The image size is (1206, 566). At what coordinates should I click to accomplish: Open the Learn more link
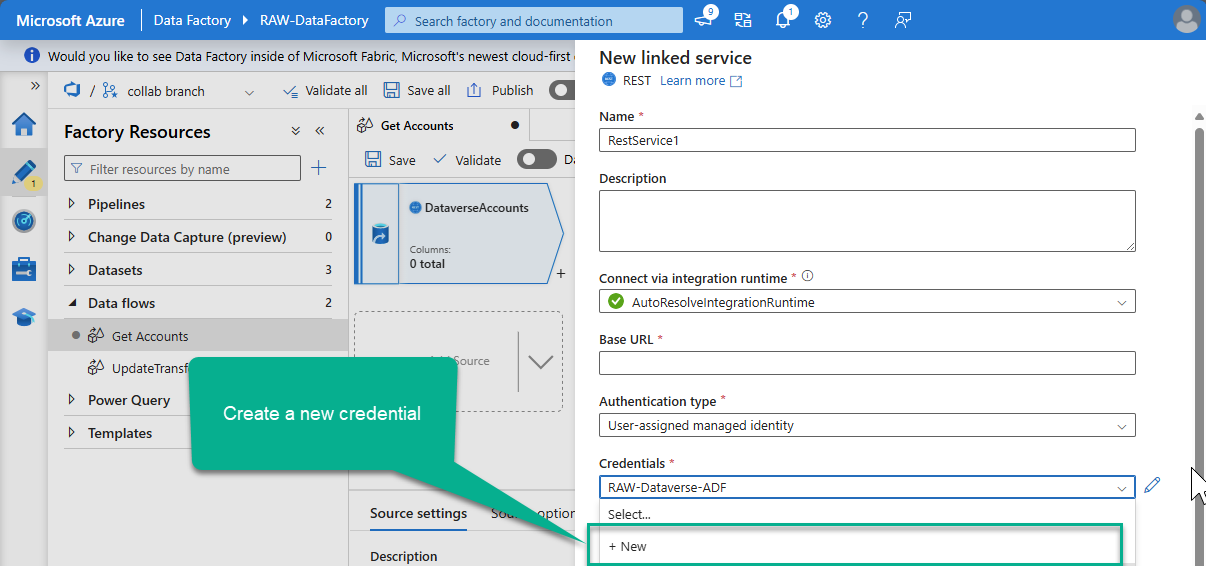pos(701,81)
